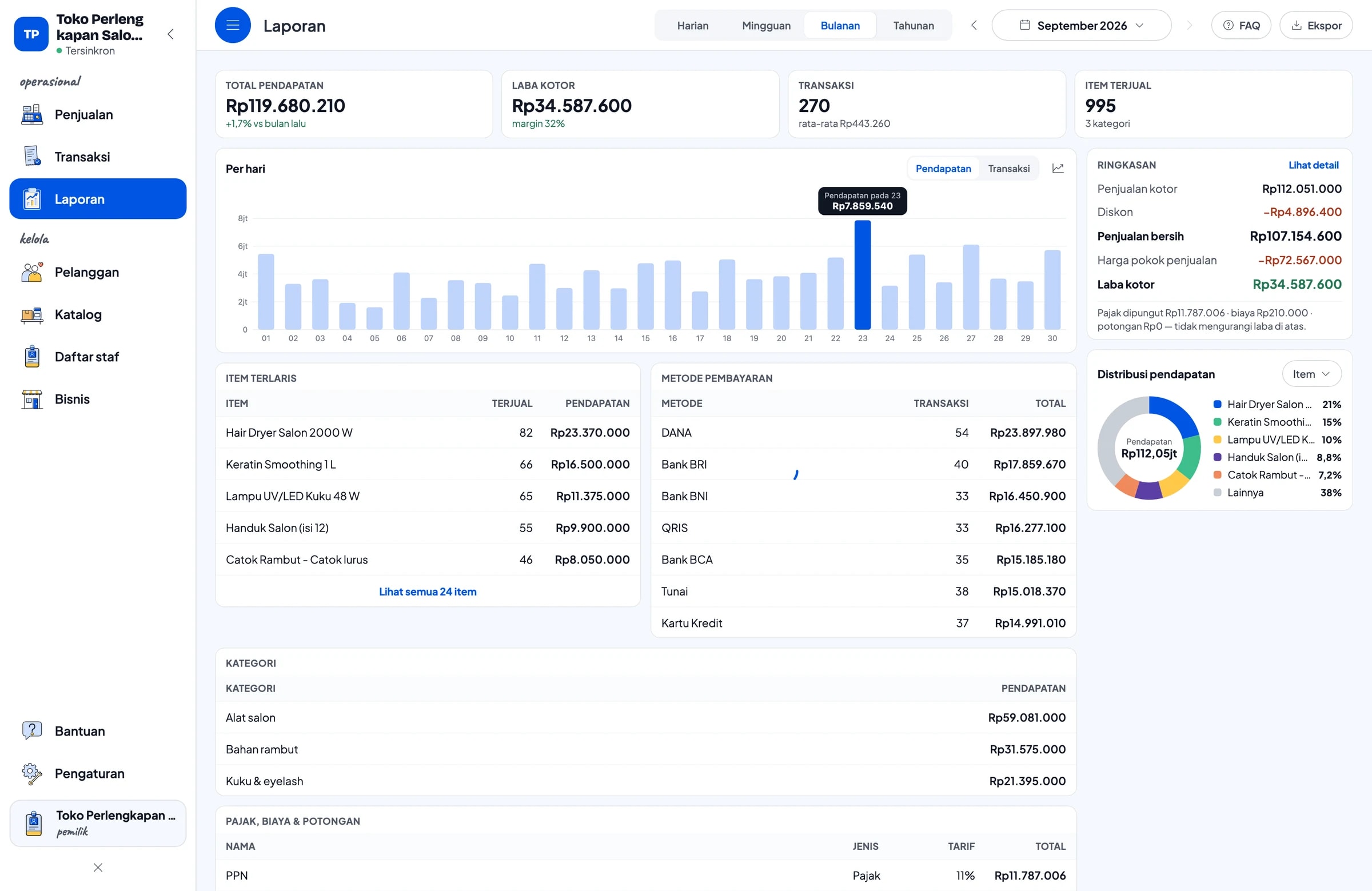The height and width of the screenshot is (891, 1372).
Task: Go to next month with right arrow
Action: tap(1189, 25)
